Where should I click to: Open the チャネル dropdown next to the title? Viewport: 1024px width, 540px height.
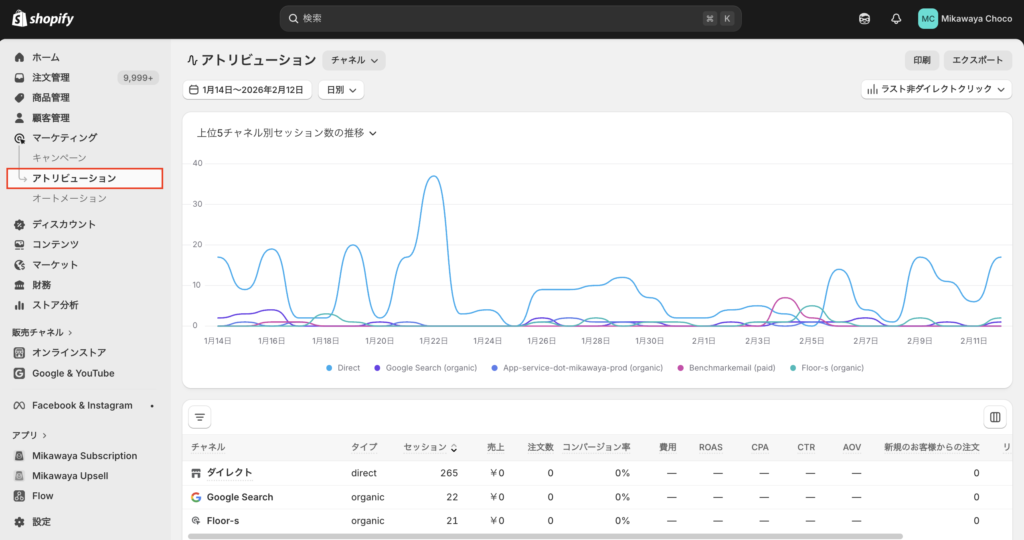point(353,61)
